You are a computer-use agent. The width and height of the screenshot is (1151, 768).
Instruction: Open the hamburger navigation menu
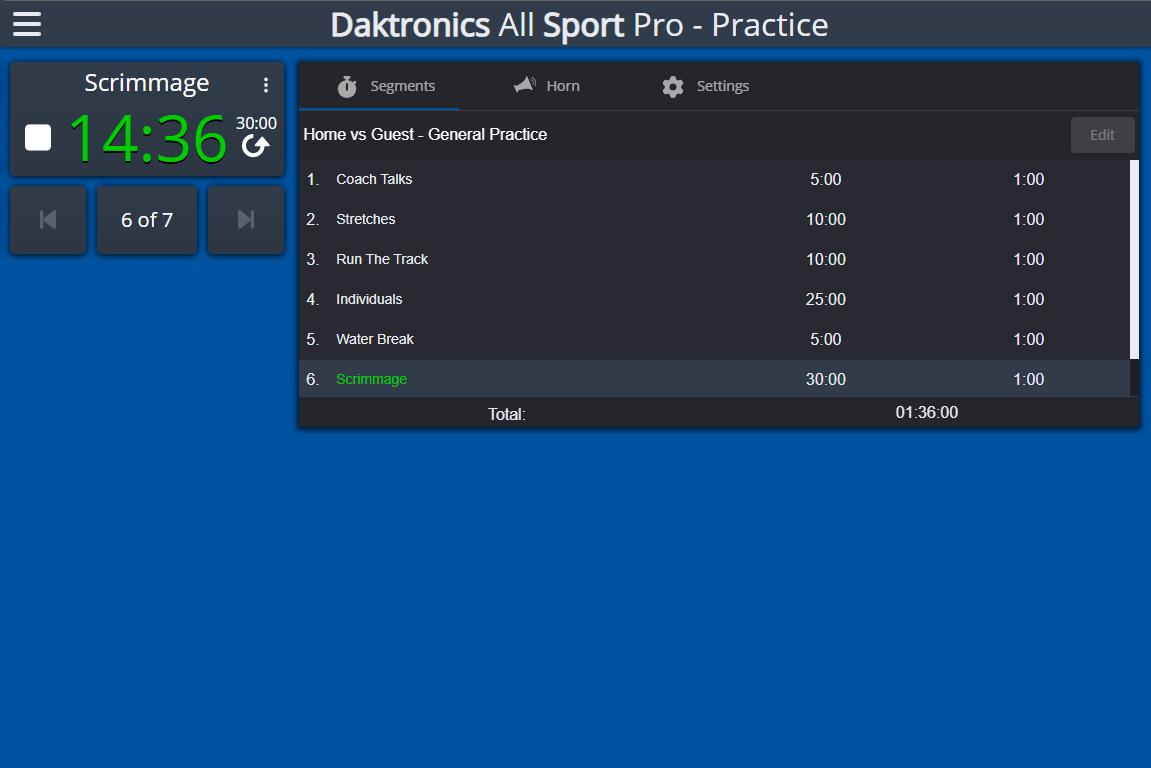point(26,23)
